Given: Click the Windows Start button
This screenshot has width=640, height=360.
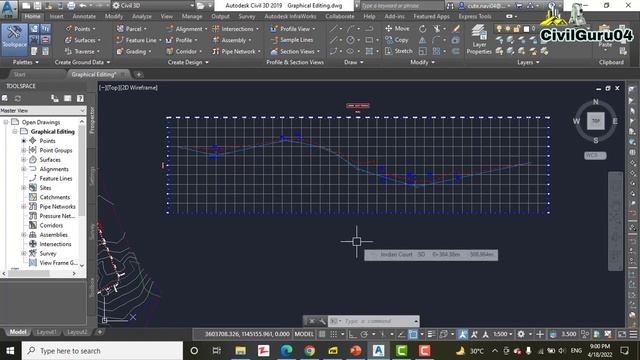Looking at the screenshot, I should [x=10, y=351].
